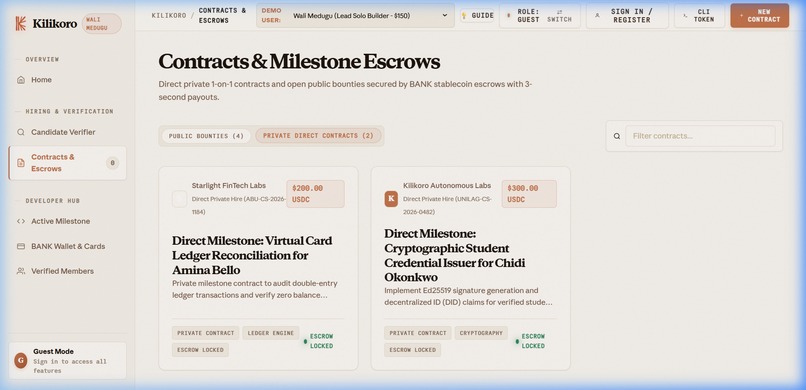Viewport: 806px width, 390px height.
Task: Click the Filter contracts search field
Action: tap(700, 136)
